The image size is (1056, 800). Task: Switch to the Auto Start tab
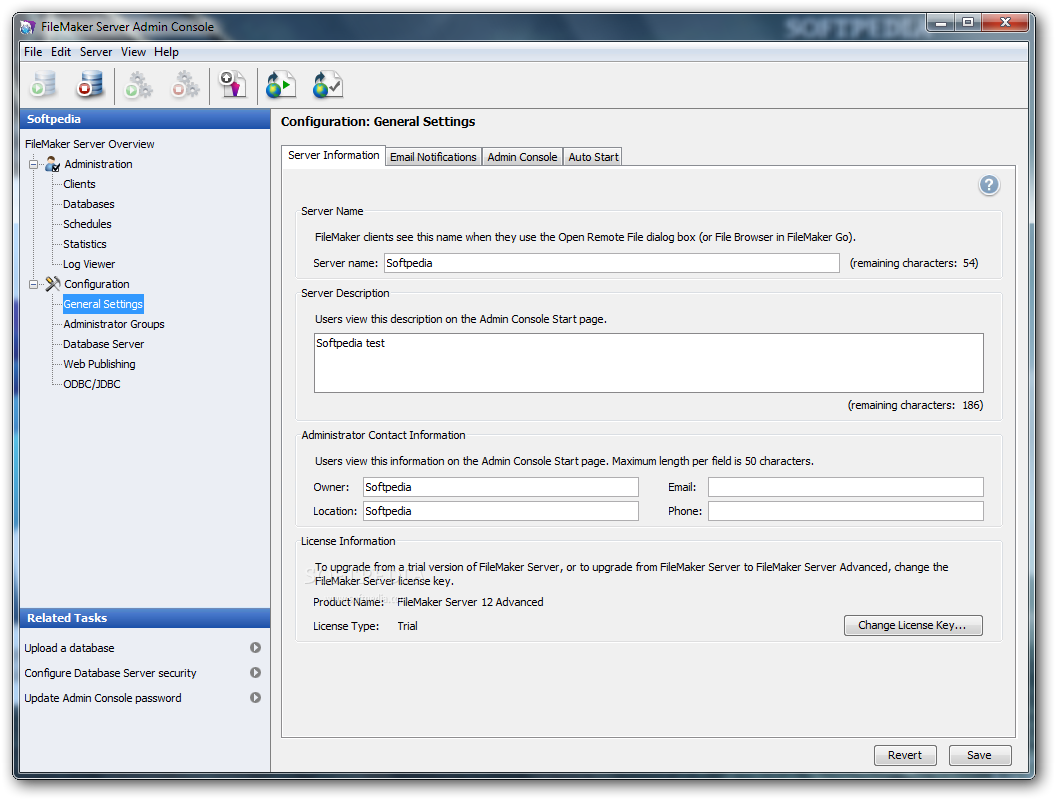coord(593,157)
